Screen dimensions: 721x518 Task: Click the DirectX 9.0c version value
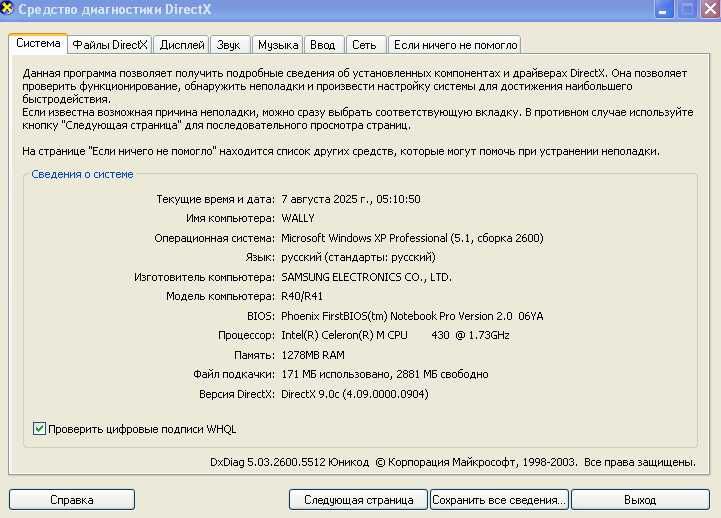pos(355,394)
